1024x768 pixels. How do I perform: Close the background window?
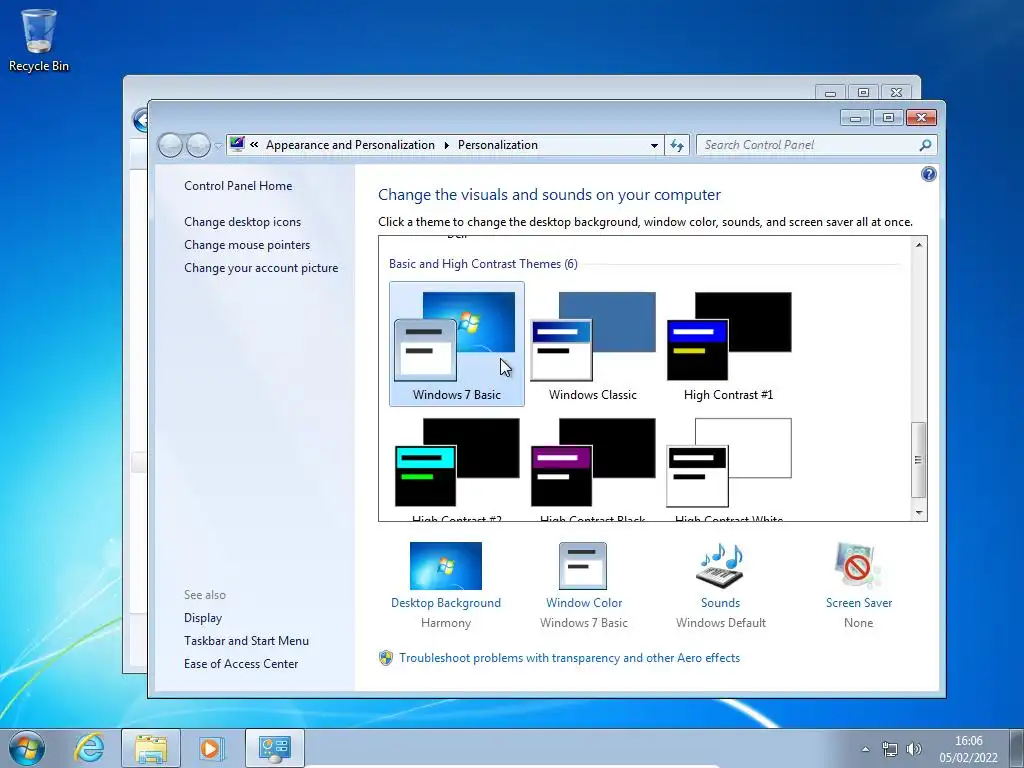(x=896, y=93)
